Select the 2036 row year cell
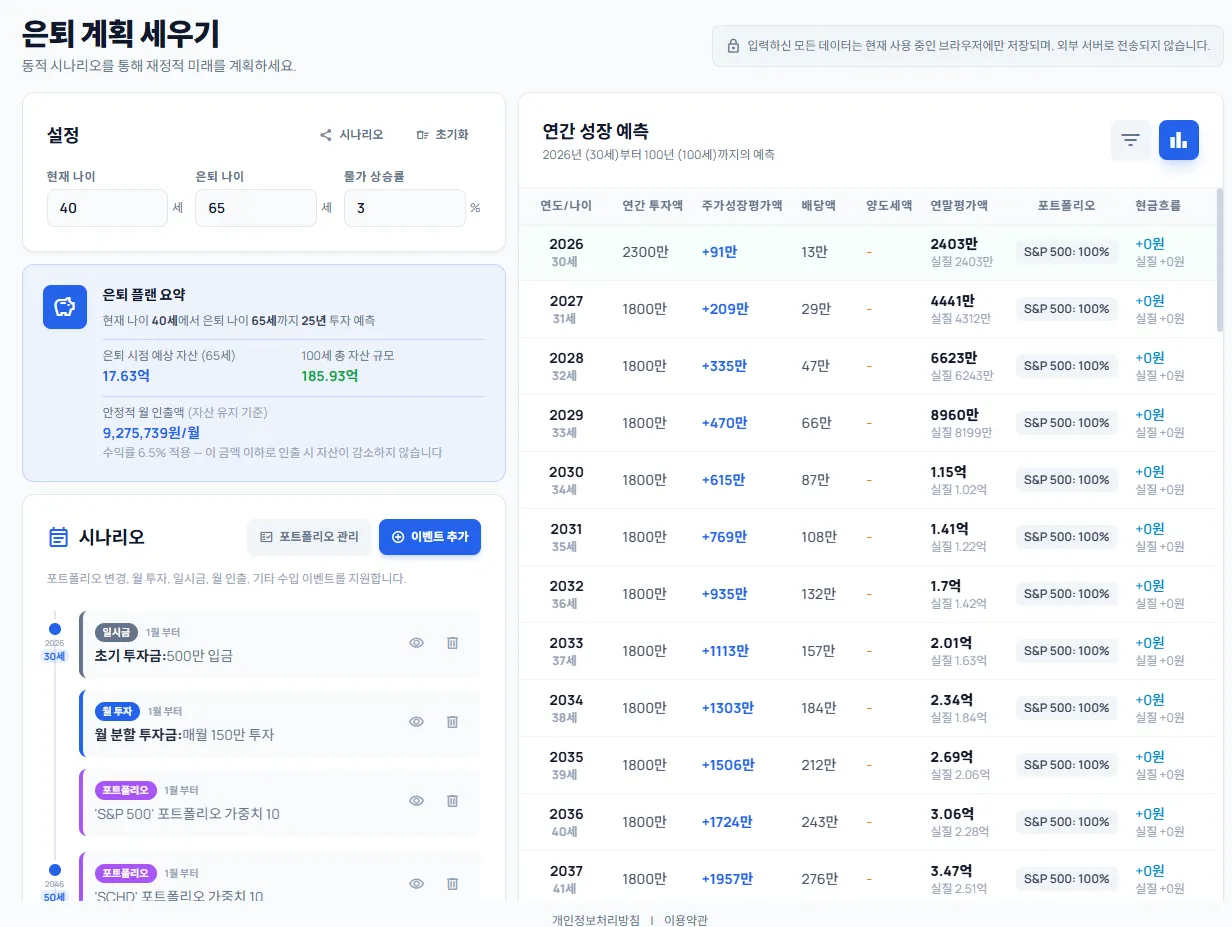This screenshot has width=1232, height=927. point(566,822)
